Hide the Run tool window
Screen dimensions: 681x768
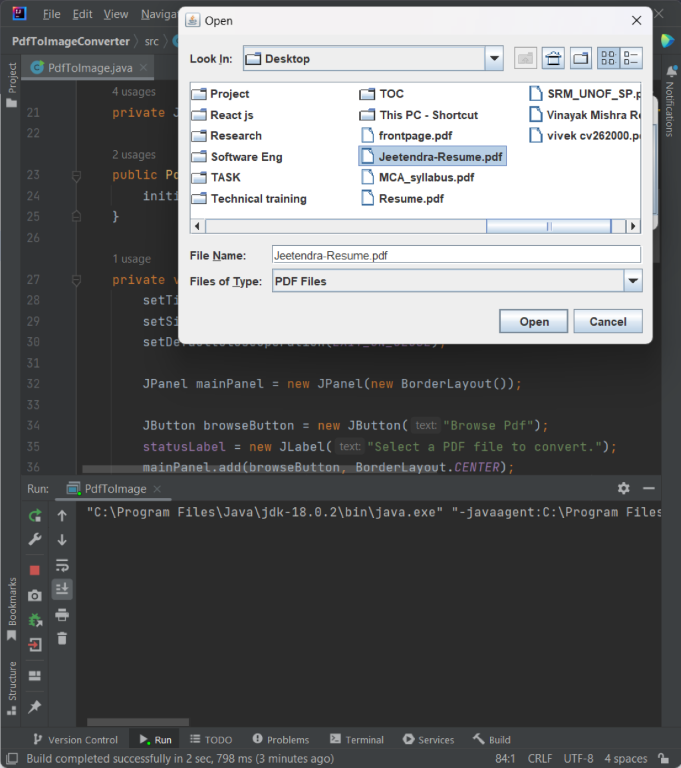tap(649, 488)
